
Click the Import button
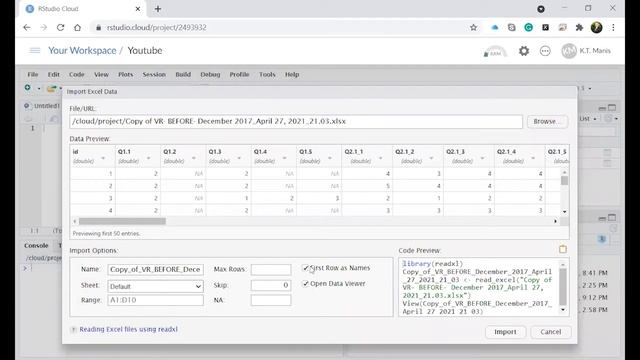coord(505,332)
